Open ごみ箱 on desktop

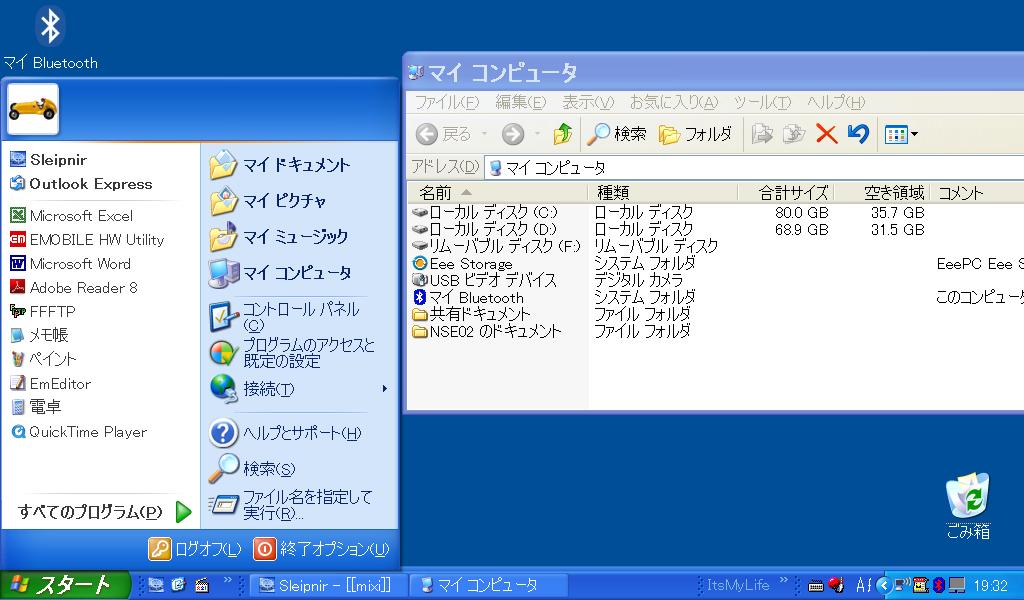(x=968, y=505)
